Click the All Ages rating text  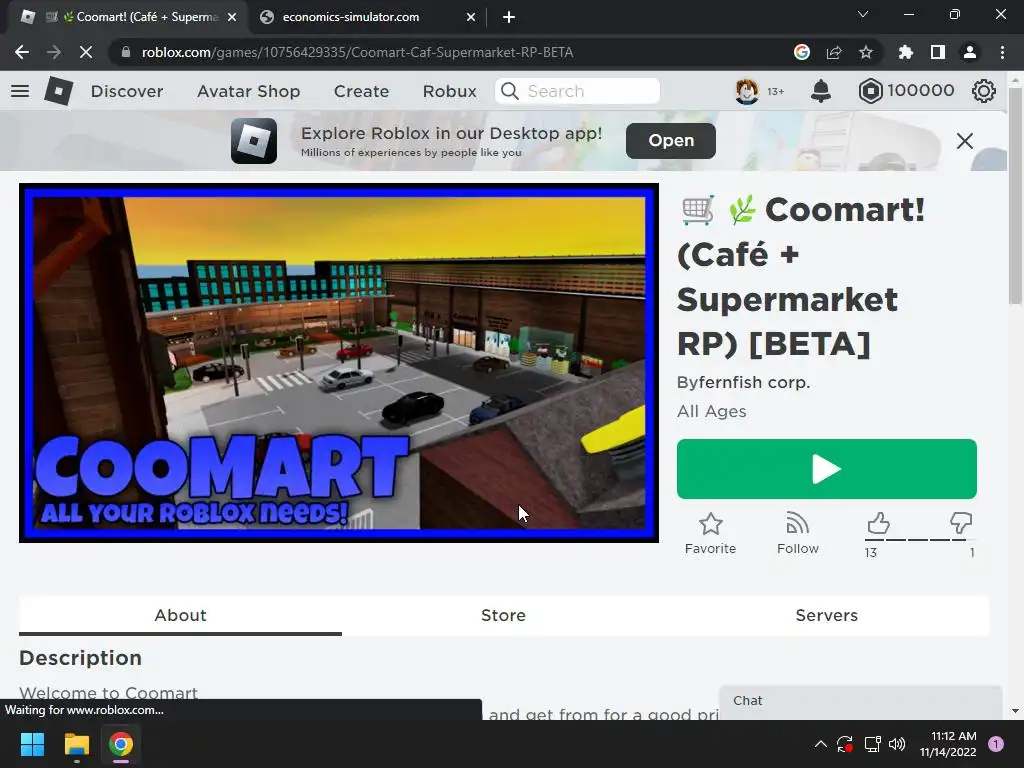tap(711, 411)
